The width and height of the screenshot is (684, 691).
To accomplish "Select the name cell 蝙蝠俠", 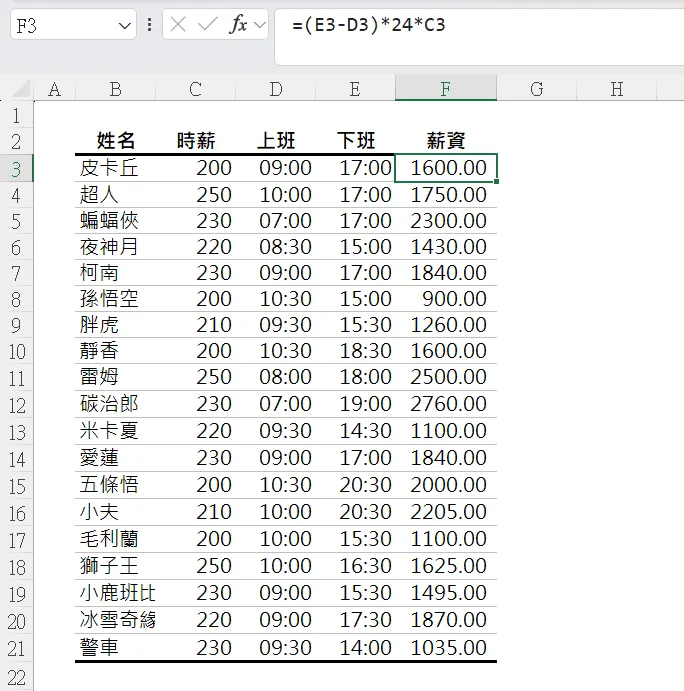I will tap(115, 221).
